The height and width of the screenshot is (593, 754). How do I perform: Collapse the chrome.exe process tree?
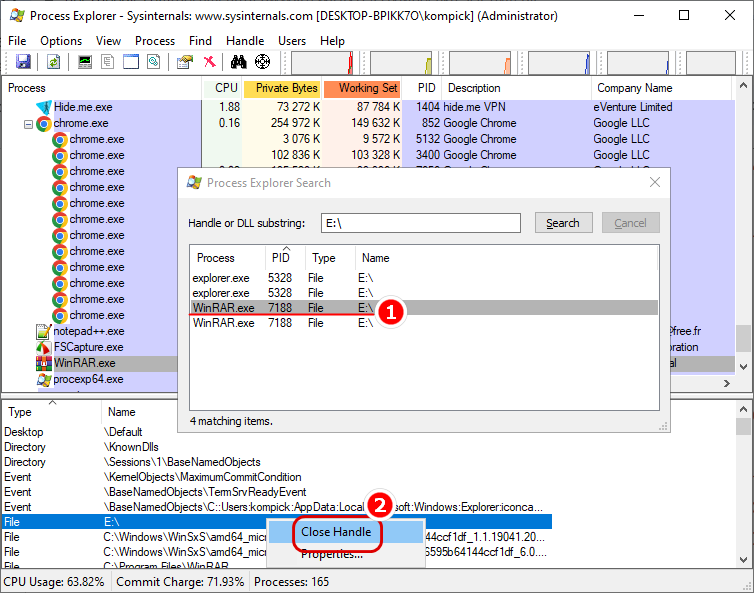coord(28,124)
